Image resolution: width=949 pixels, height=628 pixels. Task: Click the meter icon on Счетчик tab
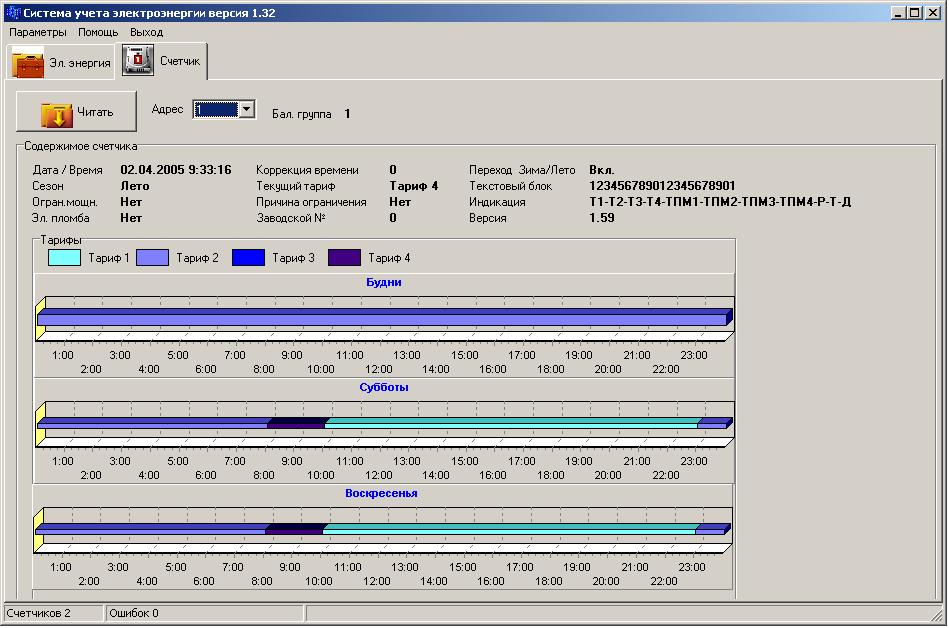click(137, 60)
